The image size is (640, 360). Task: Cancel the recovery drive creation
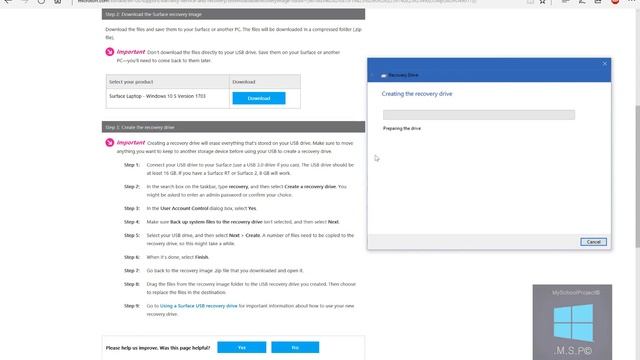tap(593, 242)
